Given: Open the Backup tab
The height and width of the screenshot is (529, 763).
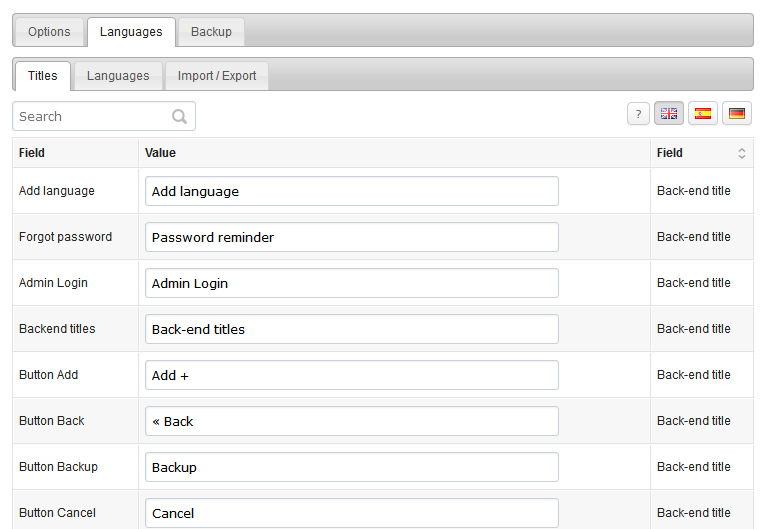Looking at the screenshot, I should (211, 32).
